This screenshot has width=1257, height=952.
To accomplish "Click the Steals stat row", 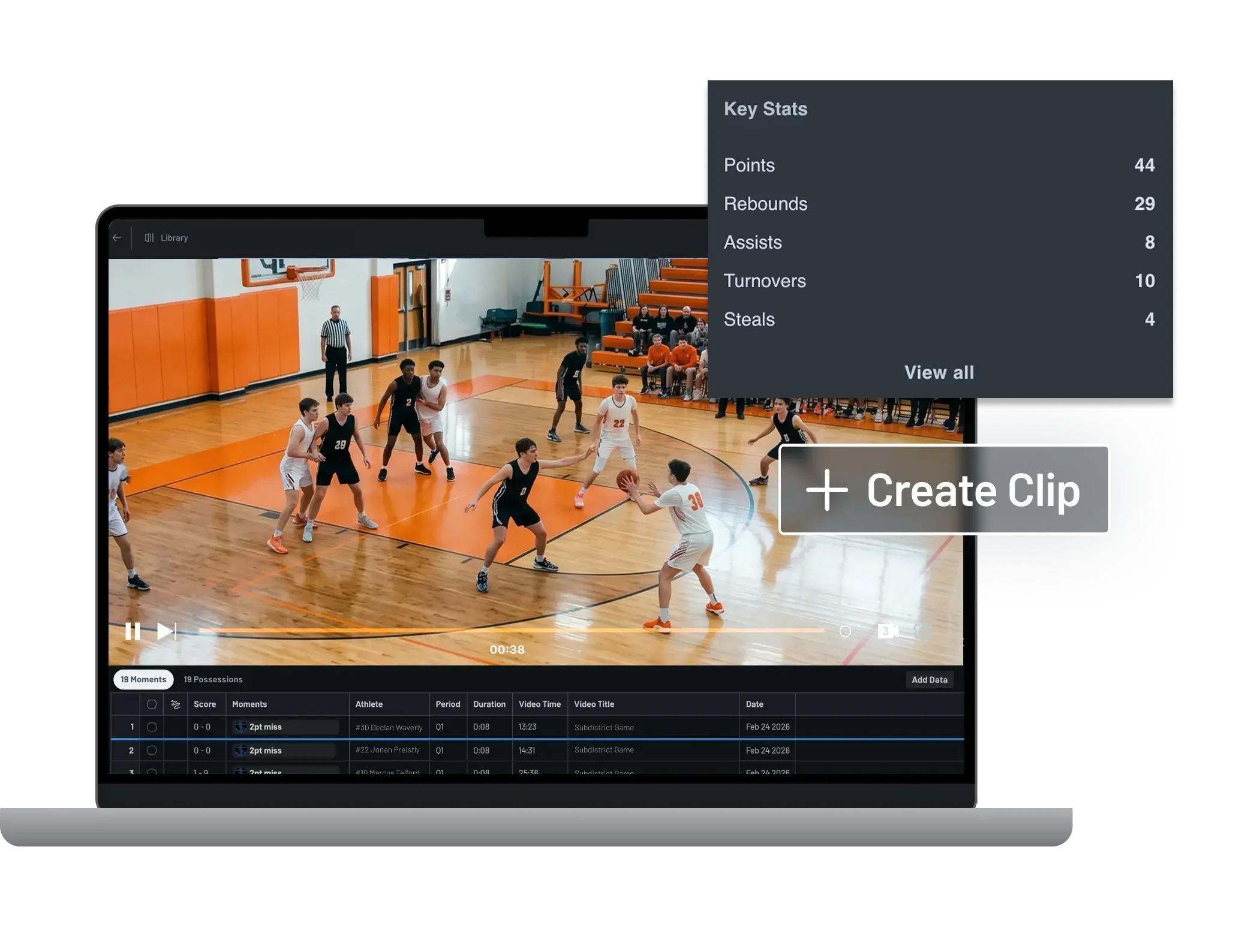I will [940, 319].
